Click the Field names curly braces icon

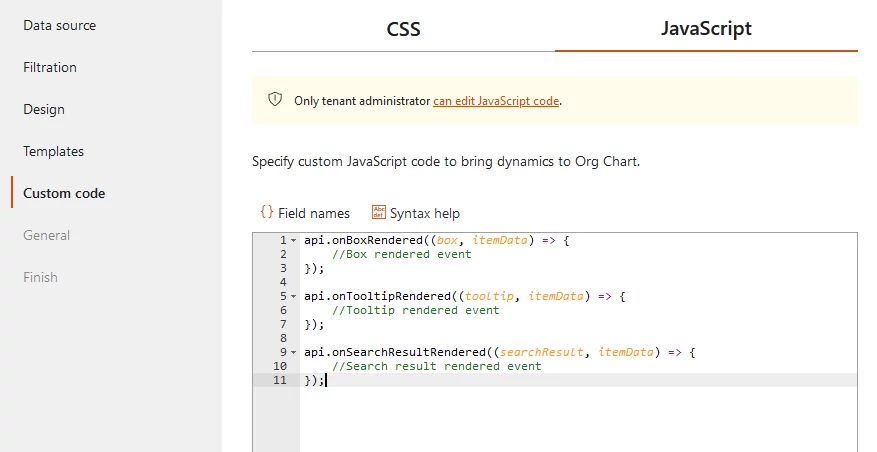click(x=267, y=212)
